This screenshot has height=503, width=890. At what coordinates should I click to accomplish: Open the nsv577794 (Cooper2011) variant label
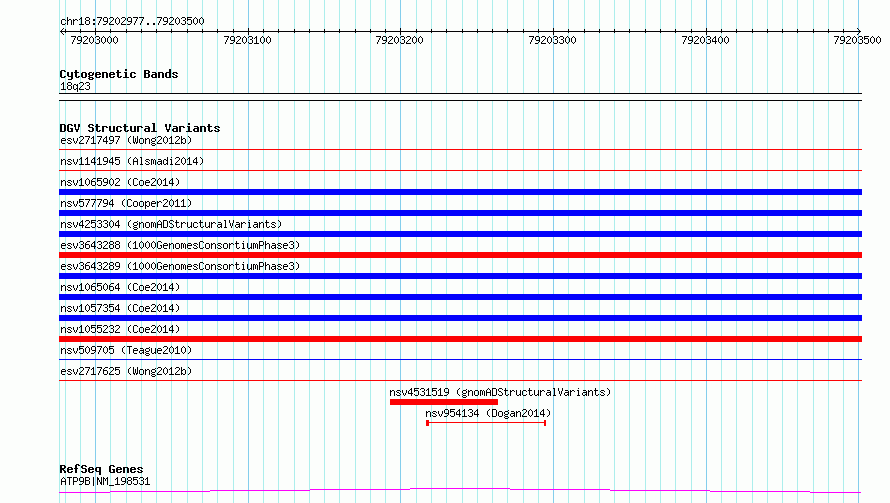126,203
